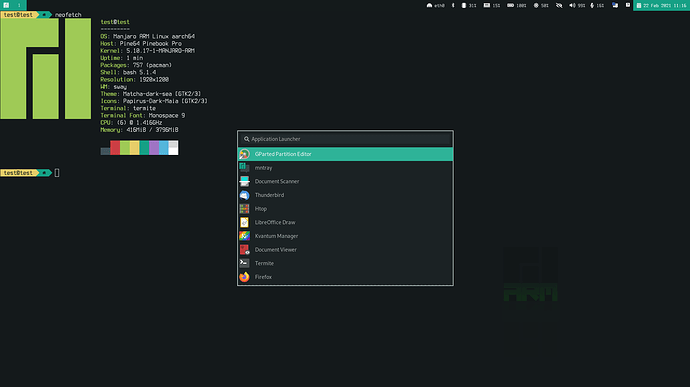Screen dimensions: 690x387
Task: Click the green color block in neofetch
Action: tap(125, 147)
